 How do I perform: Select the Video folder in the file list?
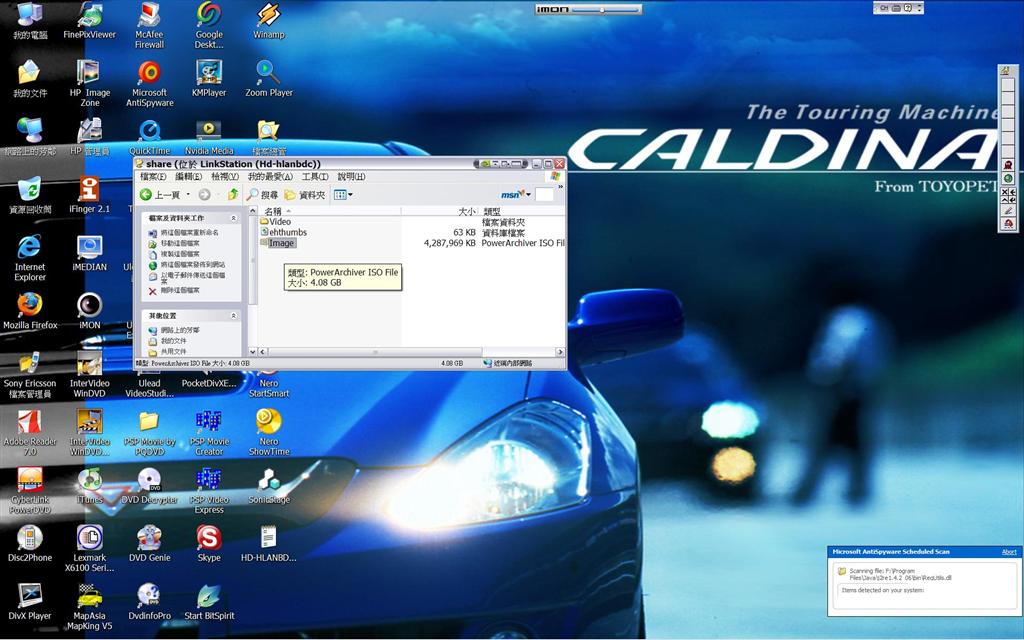pyautogui.click(x=276, y=221)
